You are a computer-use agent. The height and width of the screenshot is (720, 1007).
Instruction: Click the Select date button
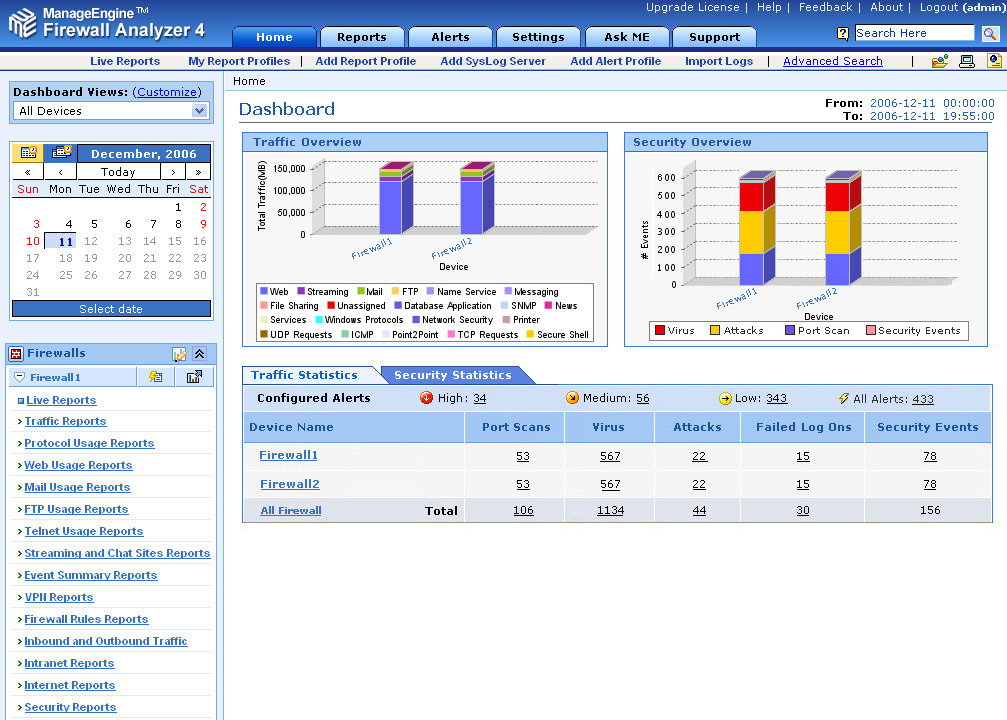point(111,309)
